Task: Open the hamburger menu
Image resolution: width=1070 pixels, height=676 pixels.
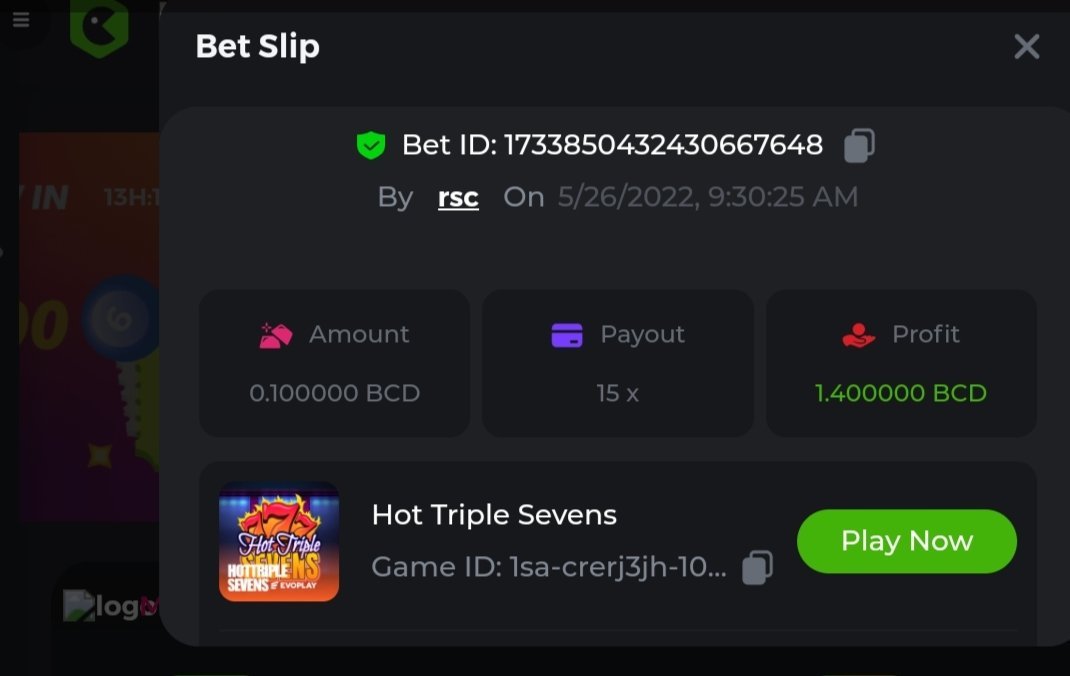Action: pyautogui.click(x=21, y=20)
